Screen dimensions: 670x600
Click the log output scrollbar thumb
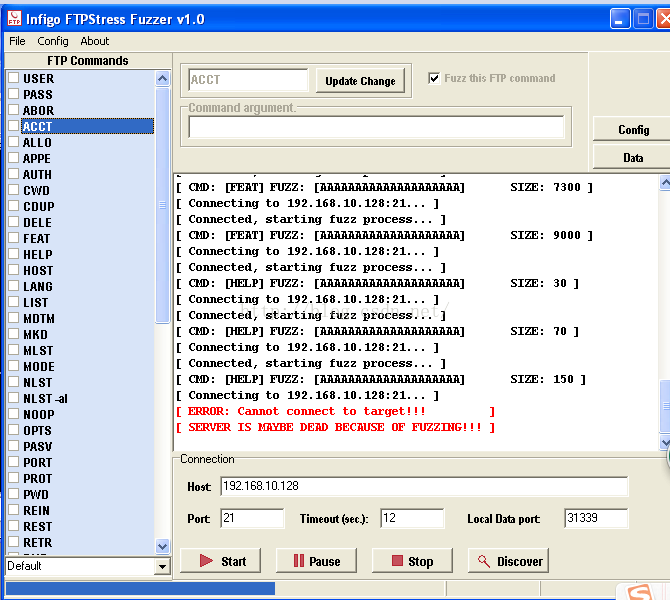tap(665, 406)
